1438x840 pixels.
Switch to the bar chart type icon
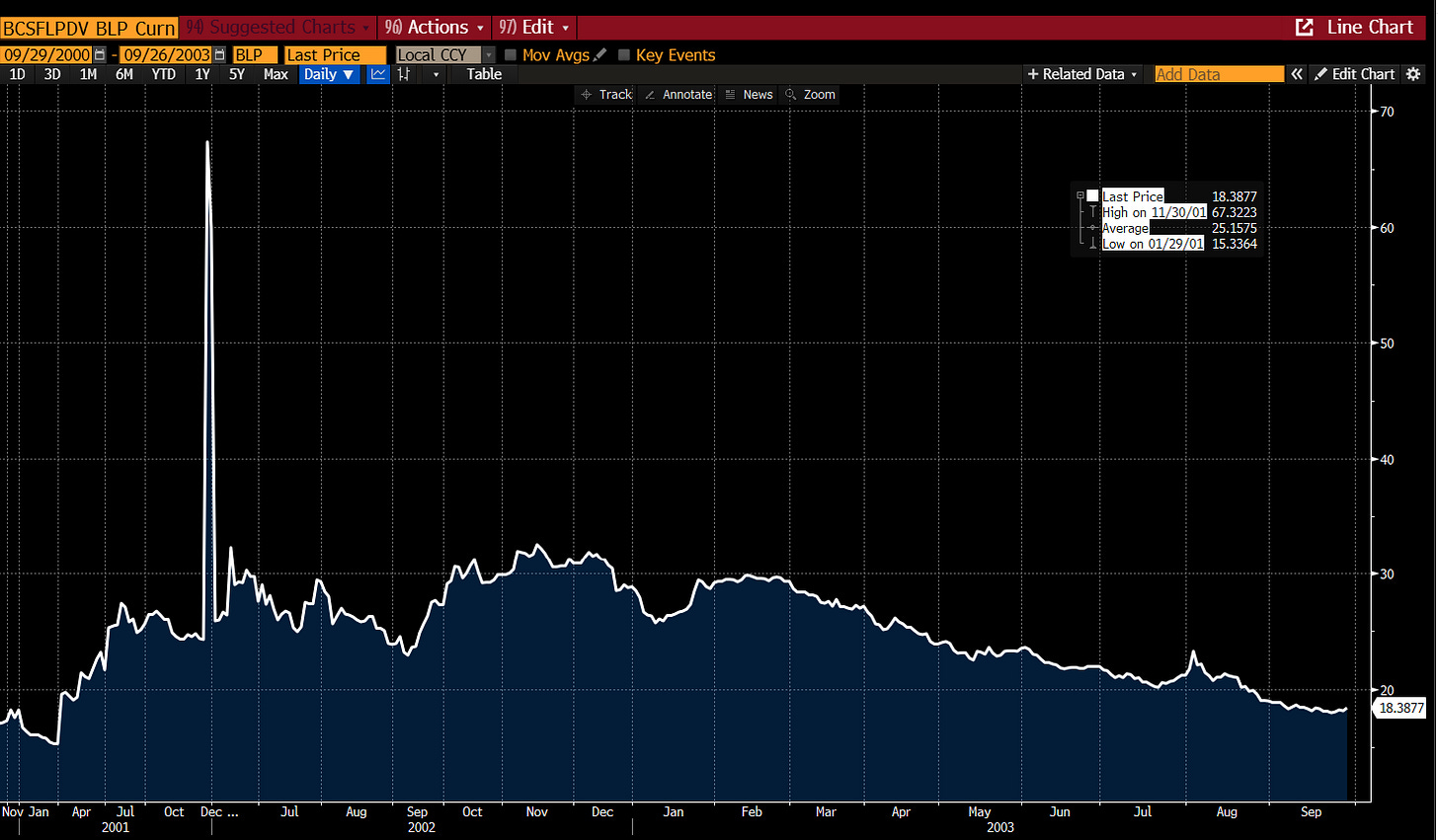tap(405, 74)
